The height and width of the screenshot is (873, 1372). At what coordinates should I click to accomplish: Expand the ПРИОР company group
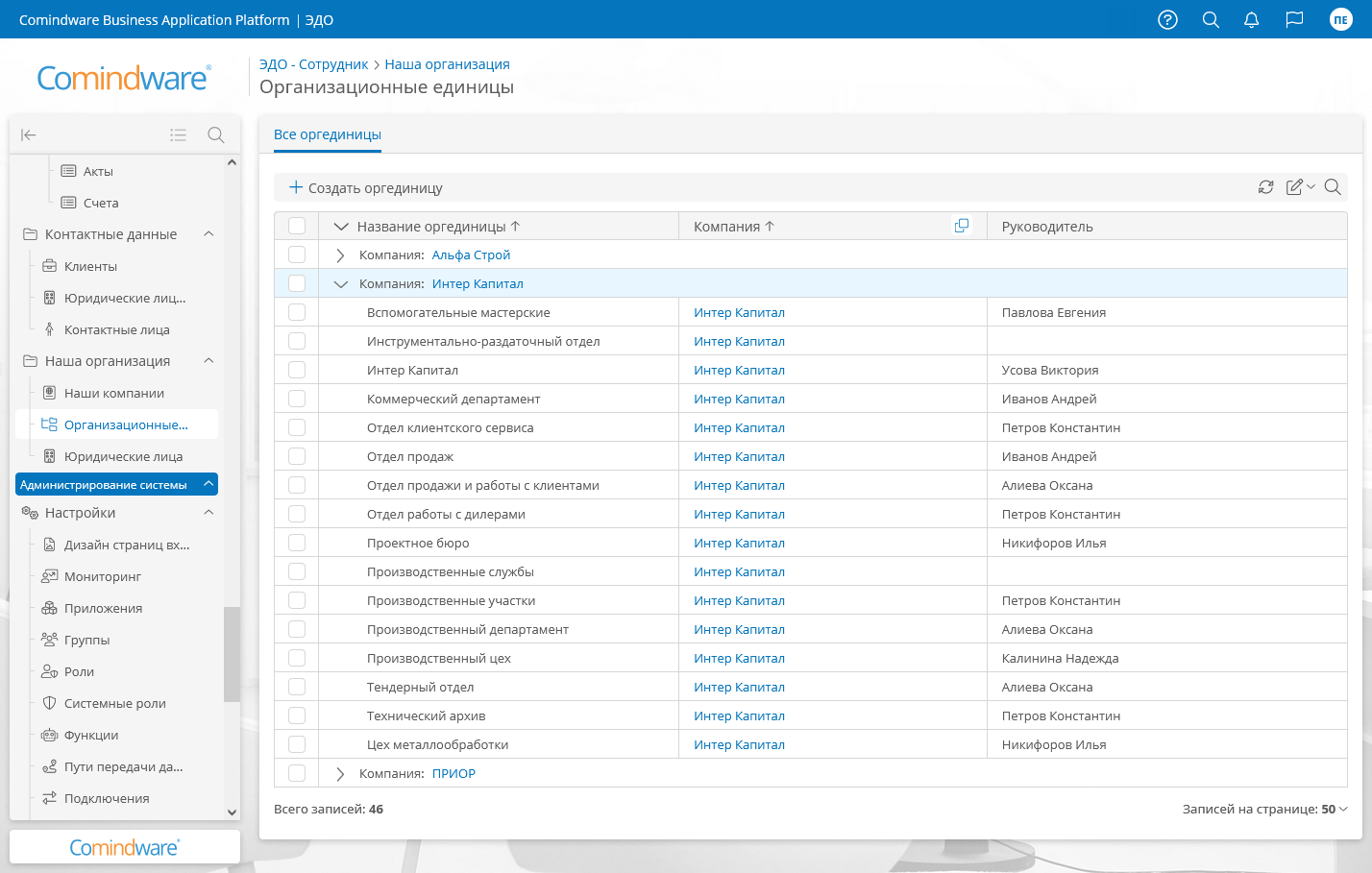(x=340, y=774)
